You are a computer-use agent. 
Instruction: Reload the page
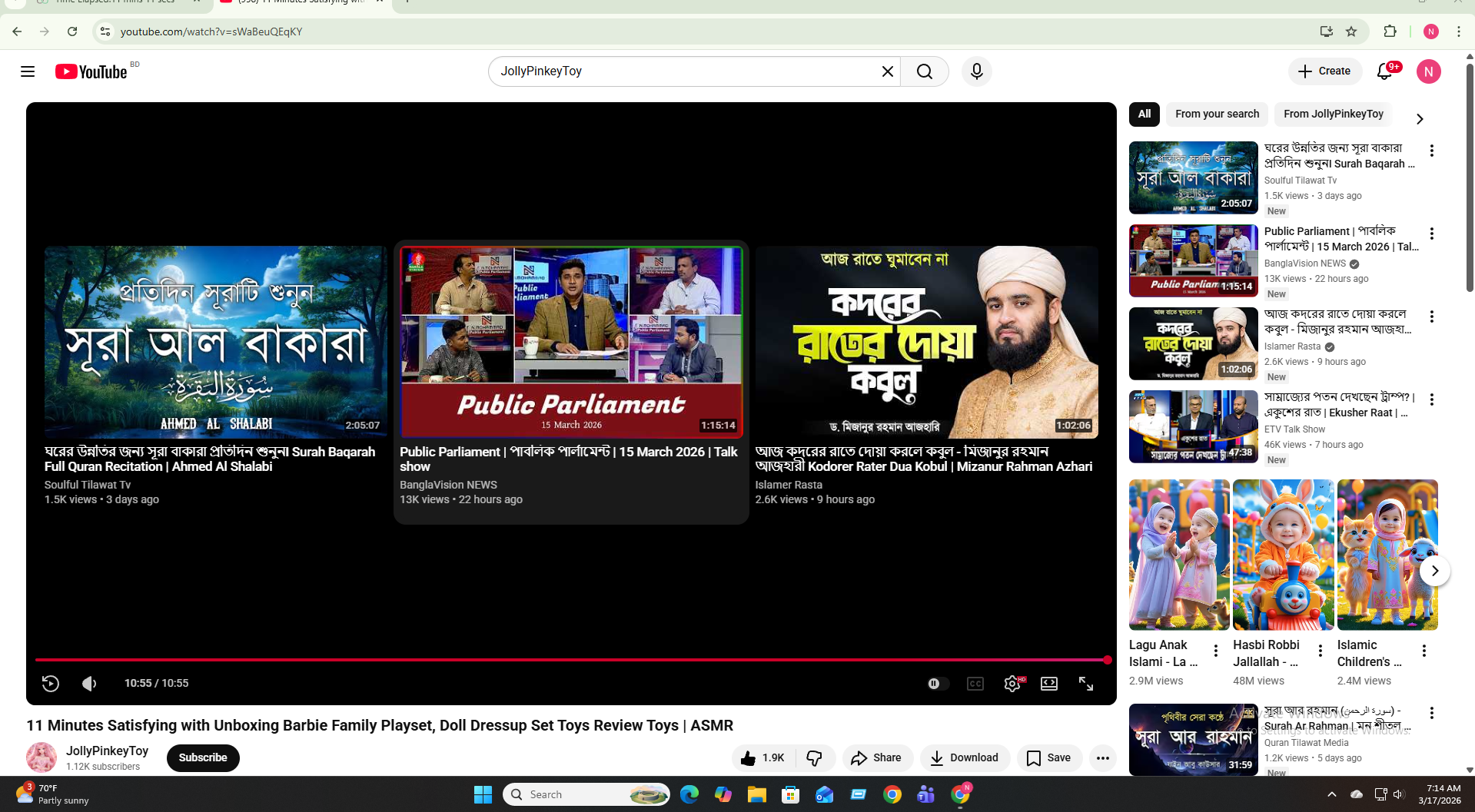pos(72,31)
